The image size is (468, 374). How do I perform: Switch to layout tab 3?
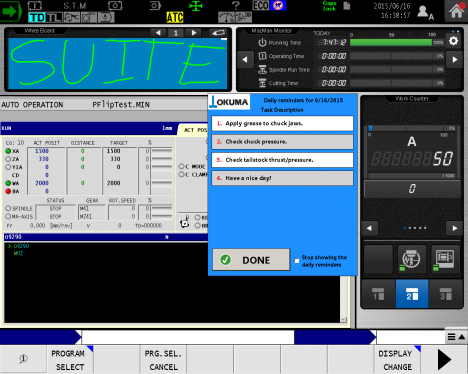pos(446,294)
